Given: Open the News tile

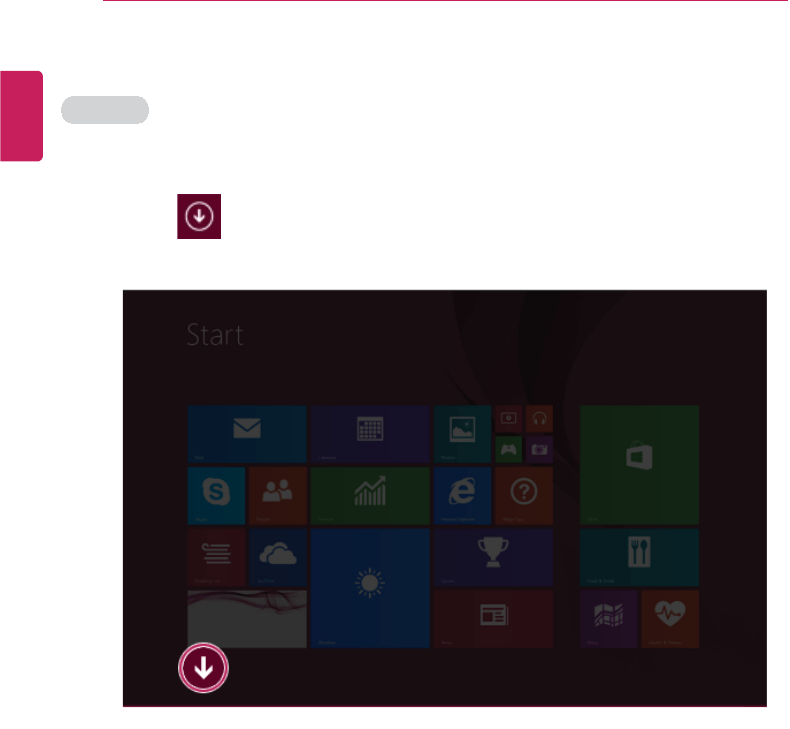Looking at the screenshot, I should [493, 619].
